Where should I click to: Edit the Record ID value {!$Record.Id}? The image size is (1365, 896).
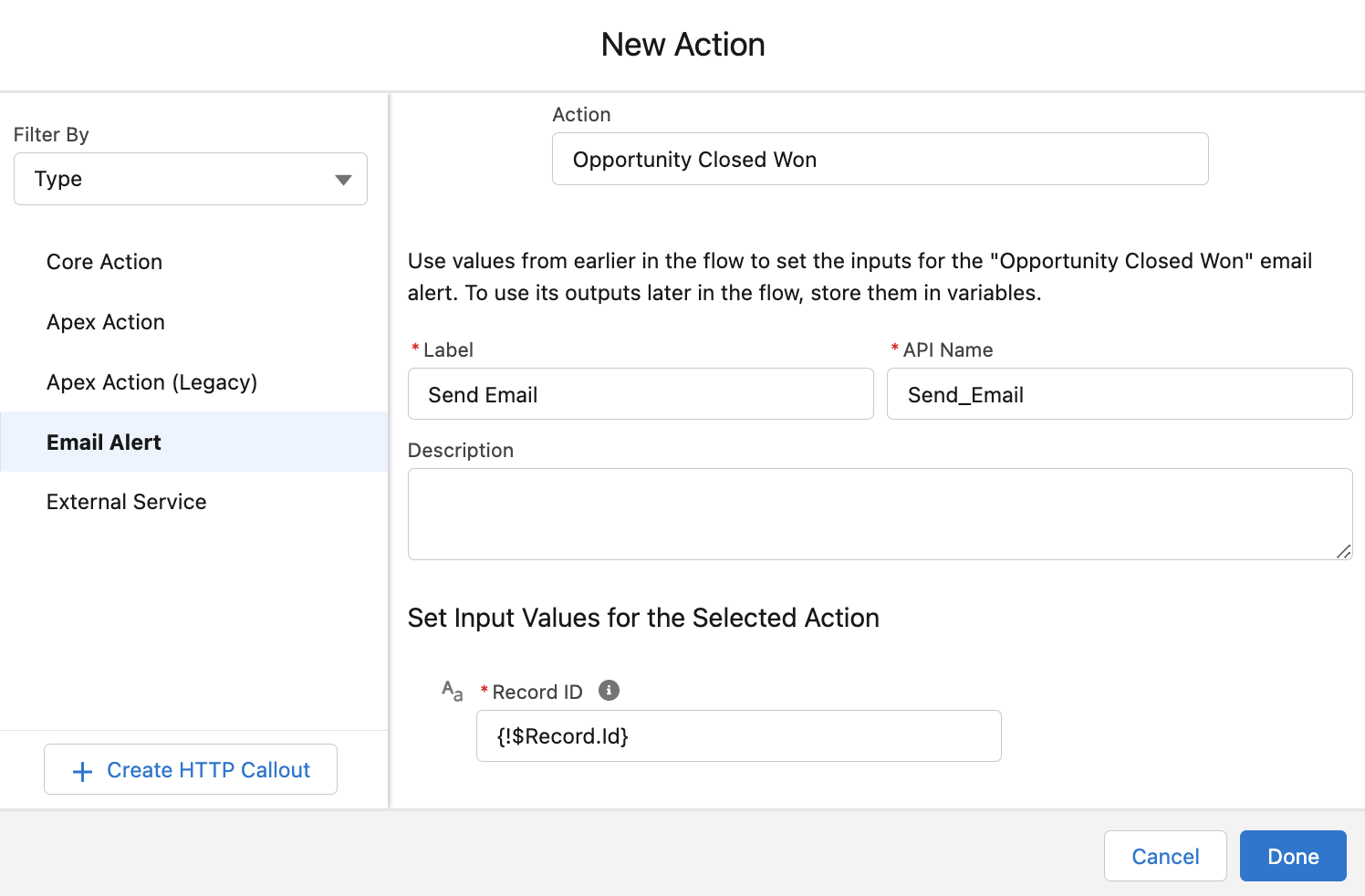pyautogui.click(x=738, y=735)
